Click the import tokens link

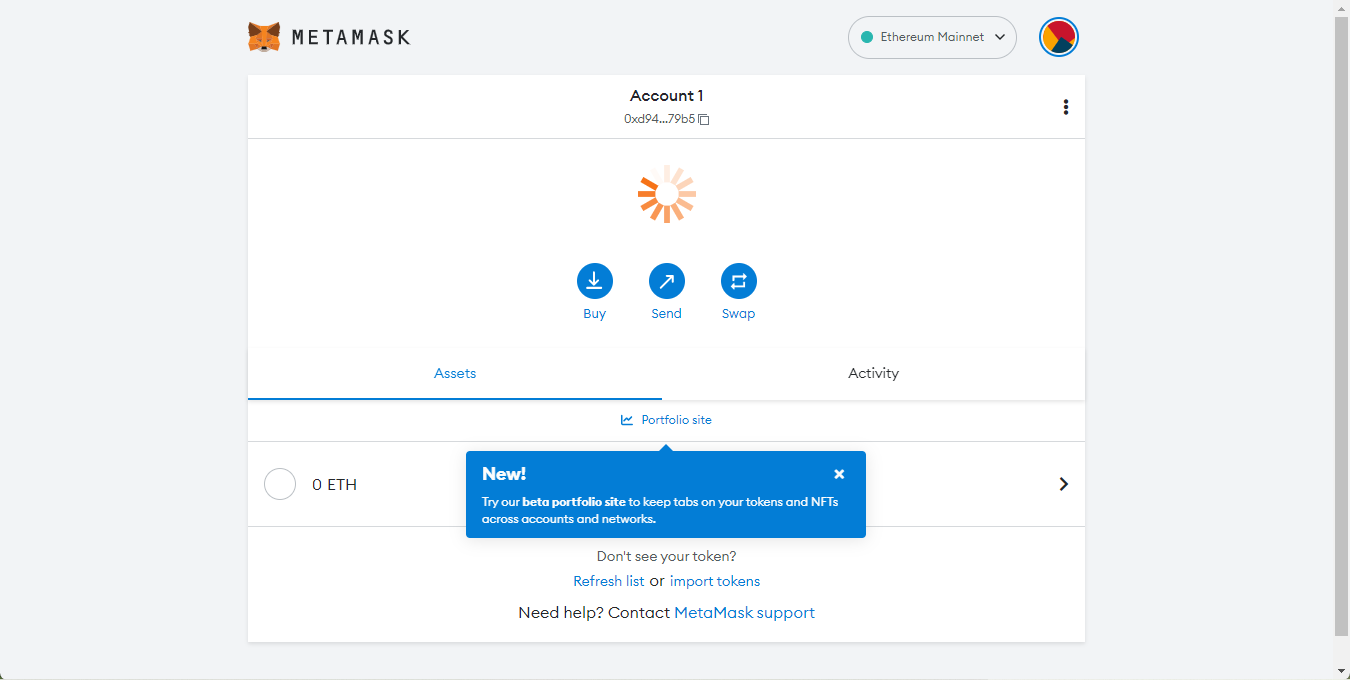715,581
